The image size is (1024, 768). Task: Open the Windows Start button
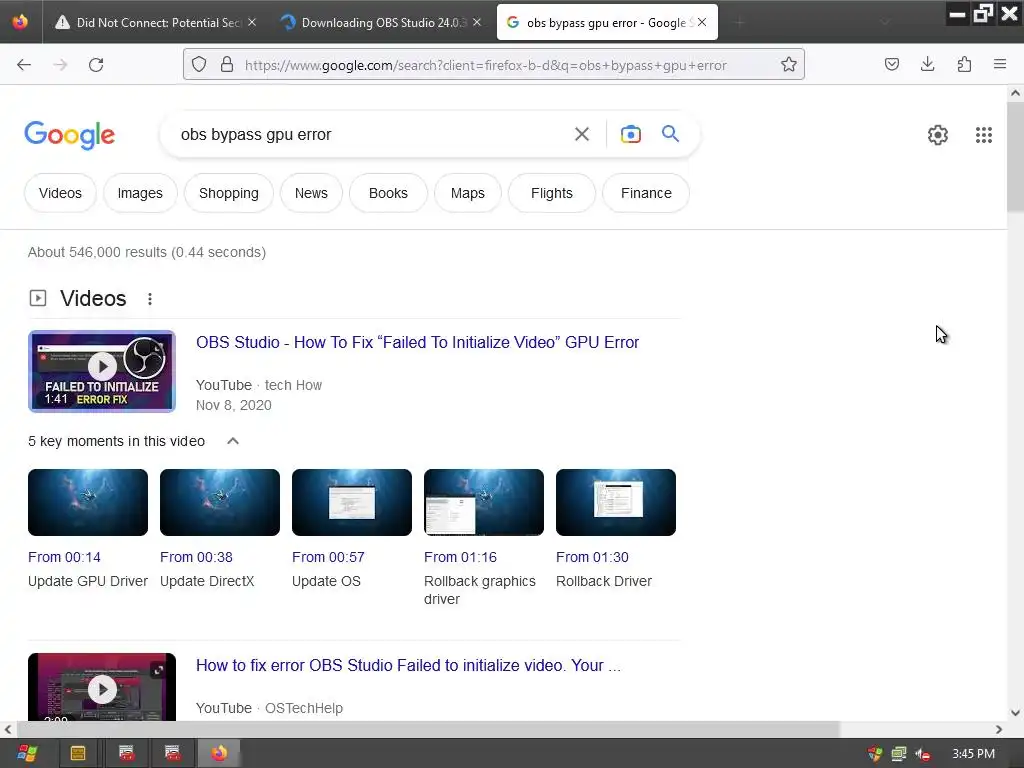pos(27,754)
